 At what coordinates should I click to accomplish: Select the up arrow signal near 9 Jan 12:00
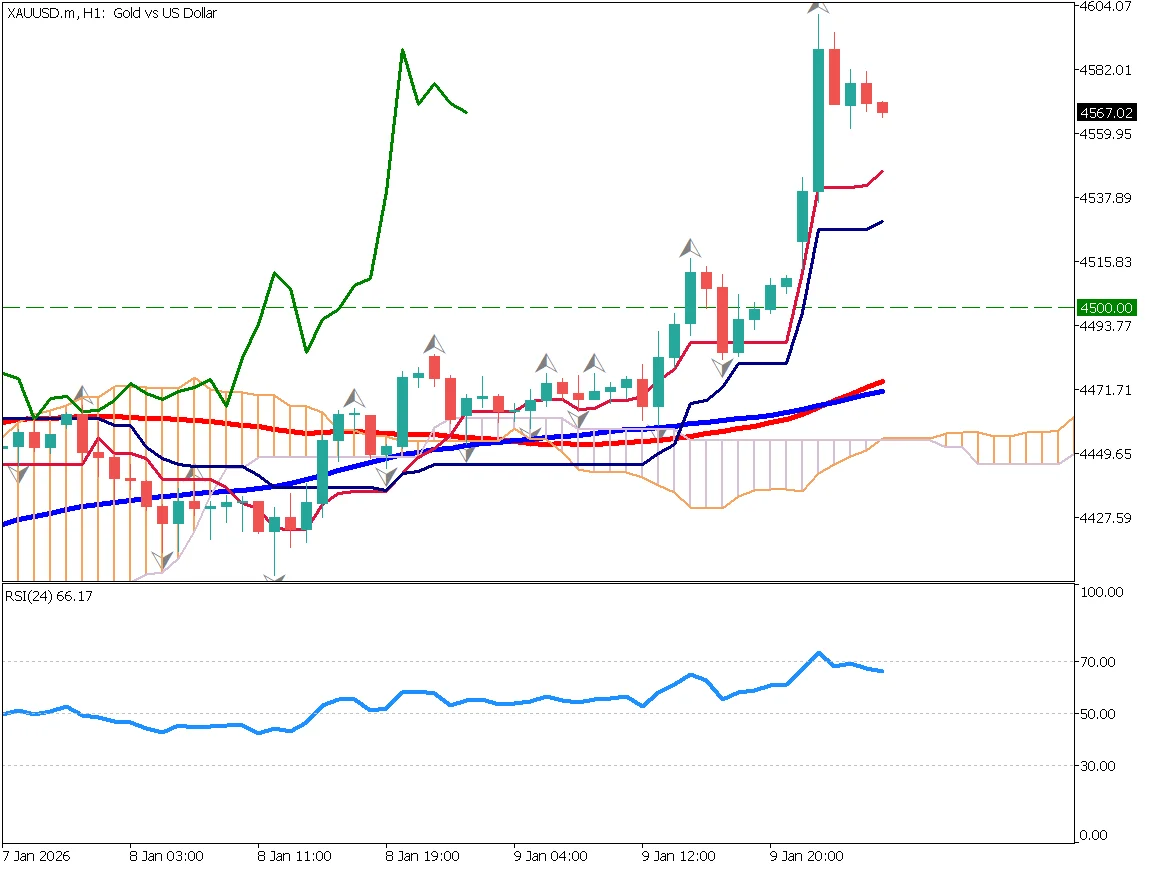click(x=688, y=247)
